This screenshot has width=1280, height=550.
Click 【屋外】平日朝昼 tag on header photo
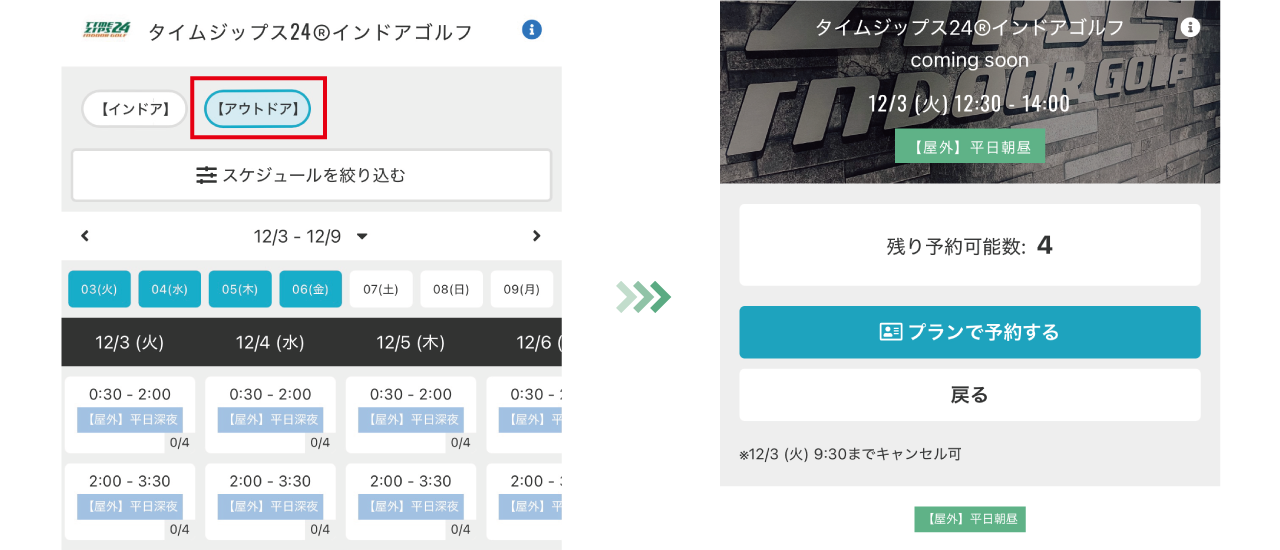(970, 146)
